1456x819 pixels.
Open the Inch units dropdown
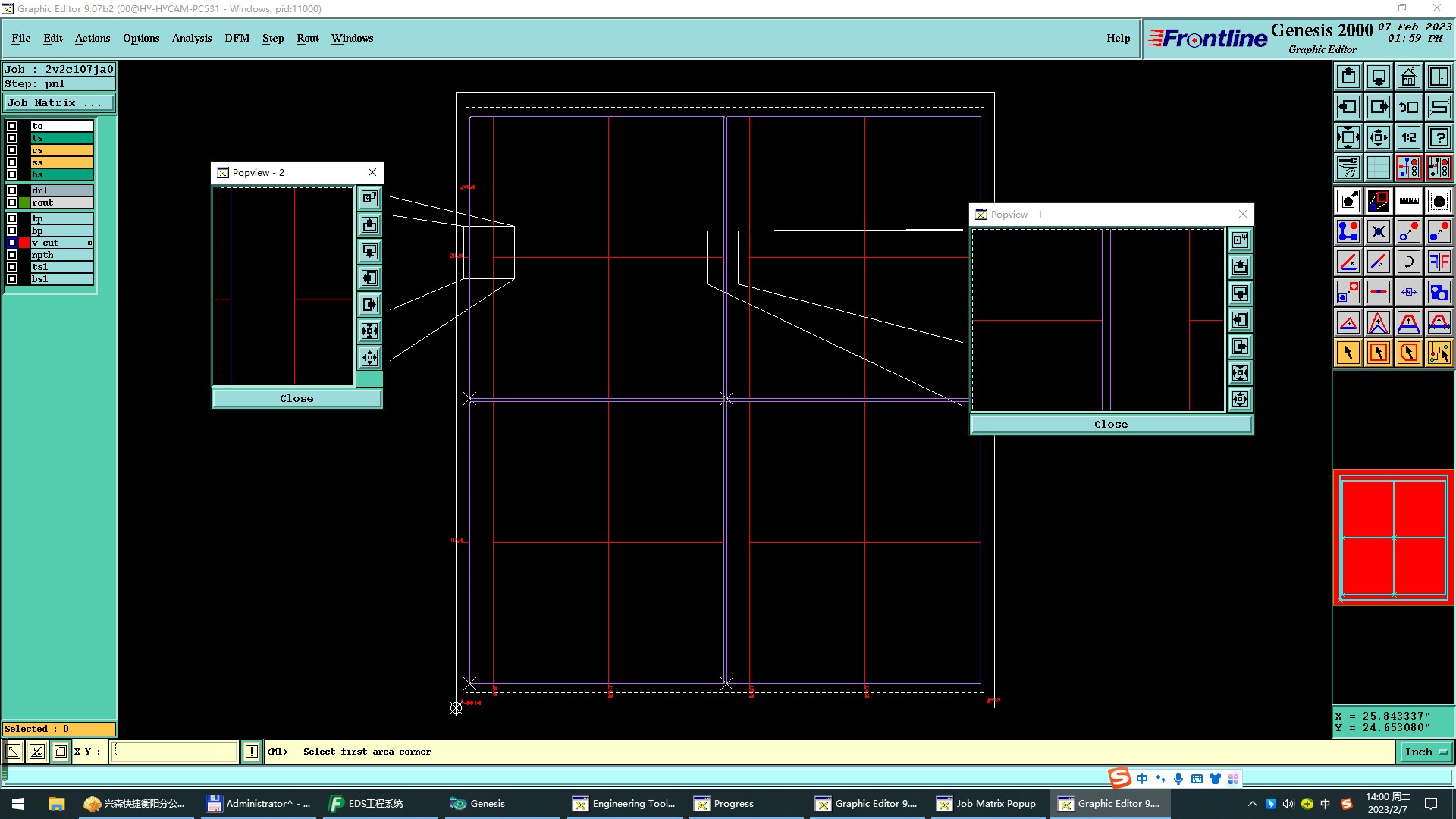1426,752
